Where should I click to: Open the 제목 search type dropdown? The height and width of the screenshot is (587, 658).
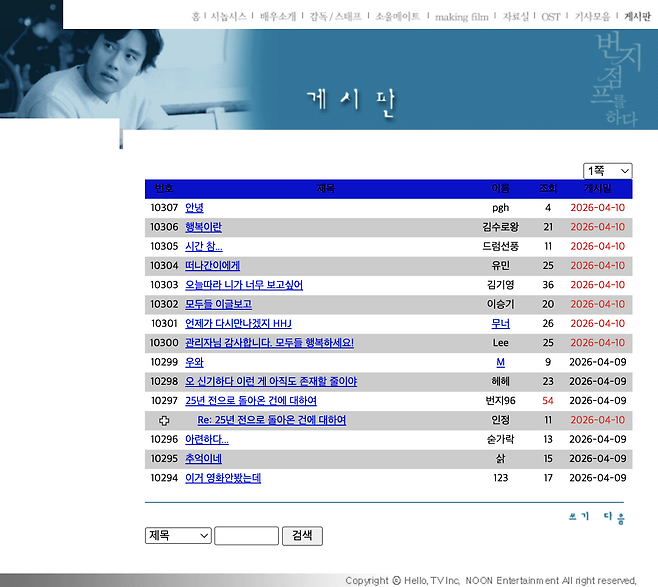178,536
